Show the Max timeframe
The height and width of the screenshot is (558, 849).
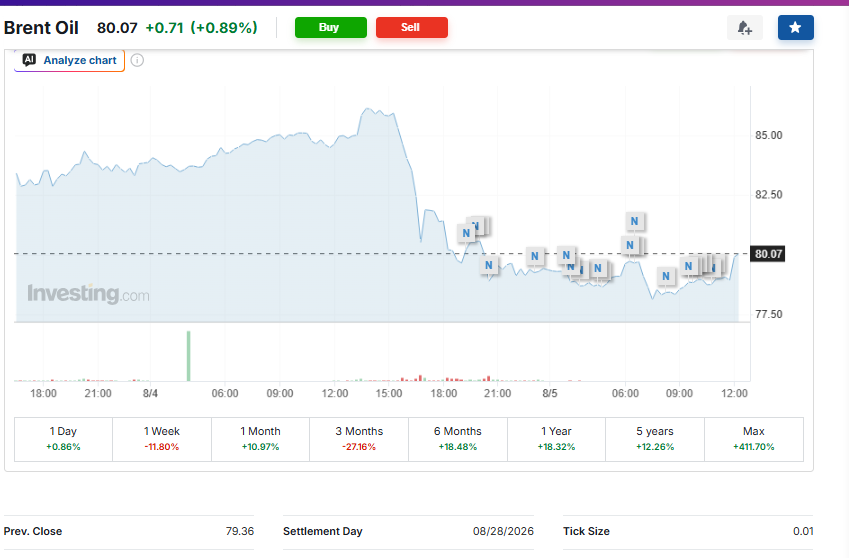coord(754,439)
